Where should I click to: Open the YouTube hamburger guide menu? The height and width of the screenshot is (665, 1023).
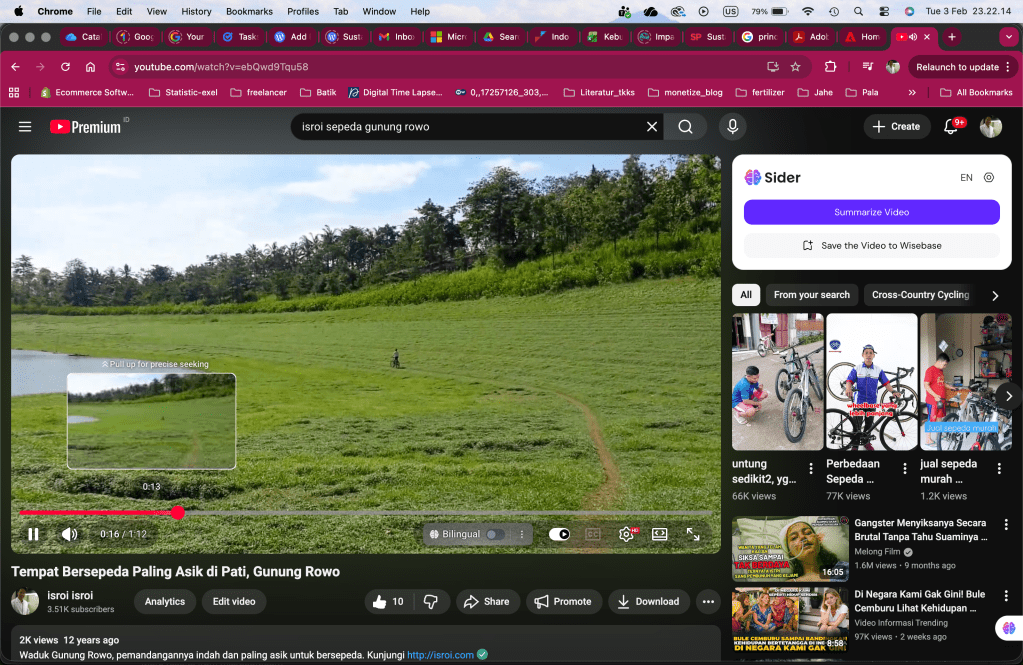tap(25, 127)
